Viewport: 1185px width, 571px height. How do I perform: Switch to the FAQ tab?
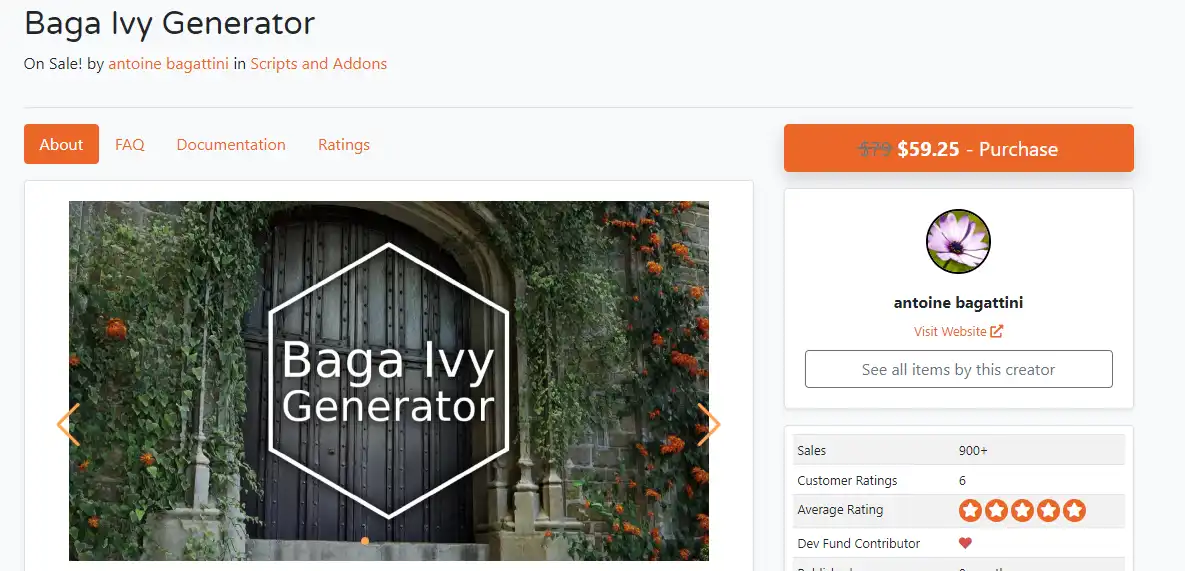[129, 144]
